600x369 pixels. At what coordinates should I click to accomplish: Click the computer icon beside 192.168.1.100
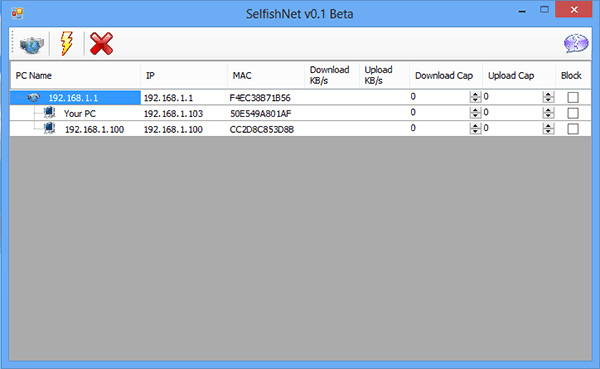[49, 129]
